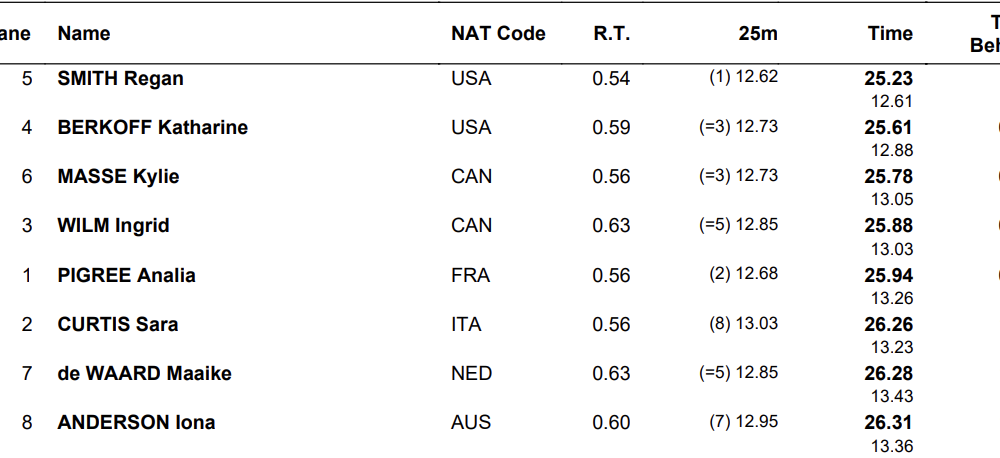The height and width of the screenshot is (458, 1000).
Task: Select swimmer name SMITH Regan
Action: point(120,78)
